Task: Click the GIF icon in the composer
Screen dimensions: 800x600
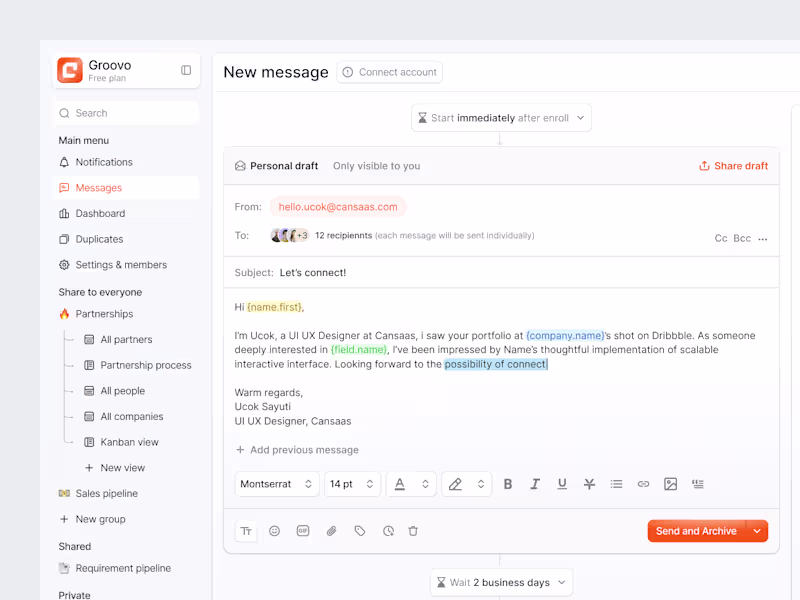Action: tap(302, 531)
